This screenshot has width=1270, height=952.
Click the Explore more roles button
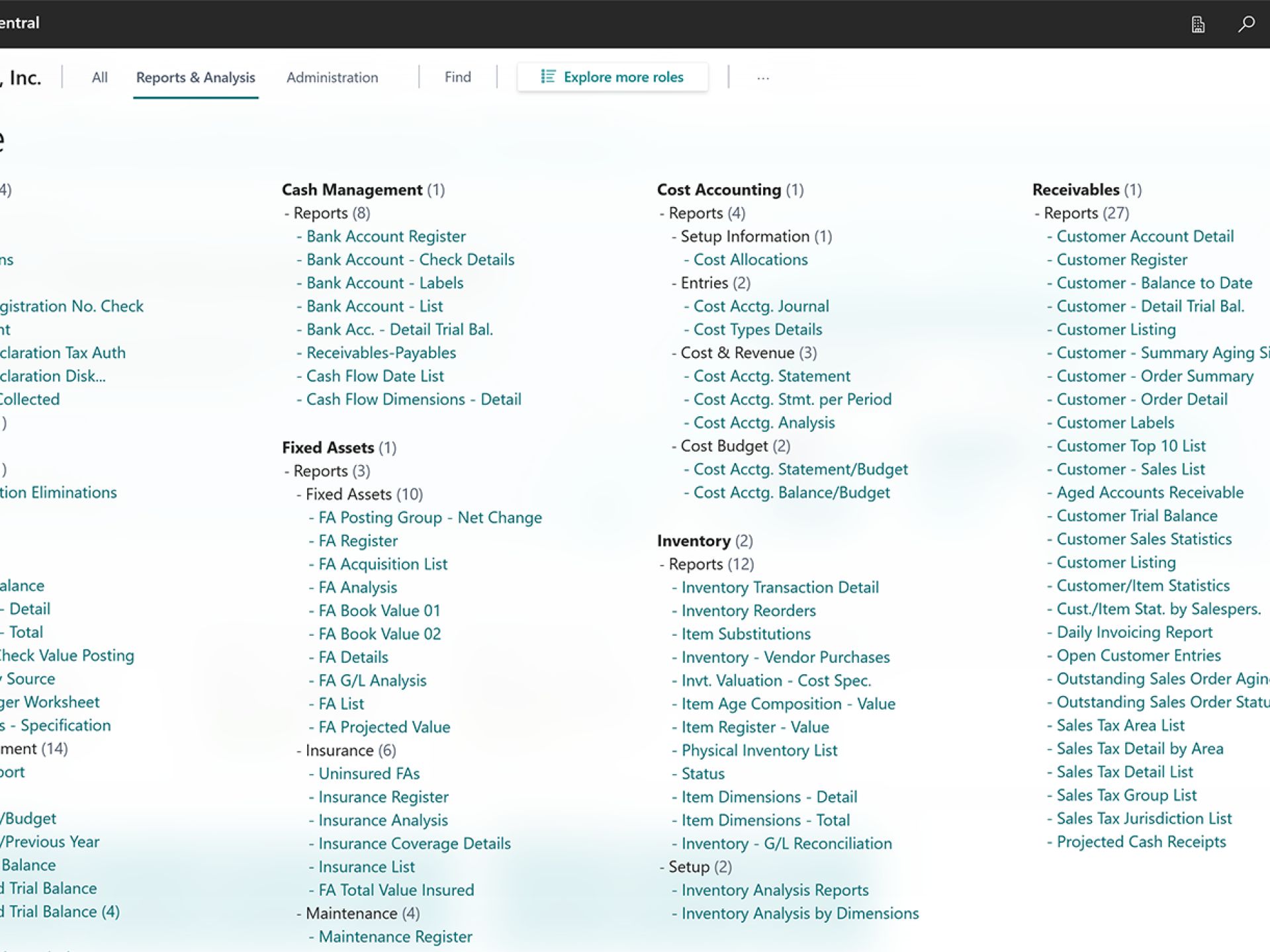point(612,77)
